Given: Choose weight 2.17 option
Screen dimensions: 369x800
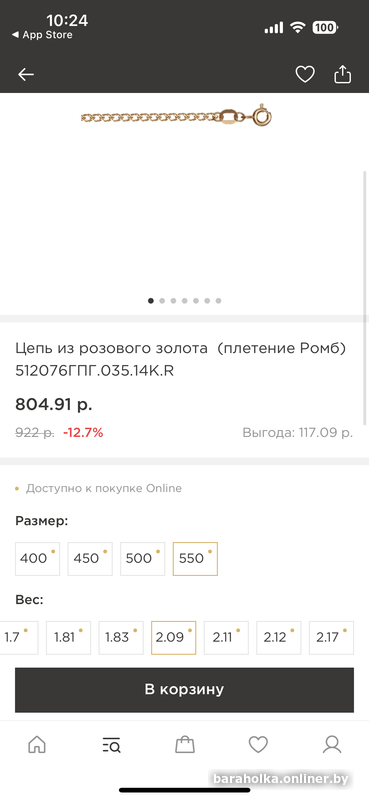Looking at the screenshot, I should point(331,638).
